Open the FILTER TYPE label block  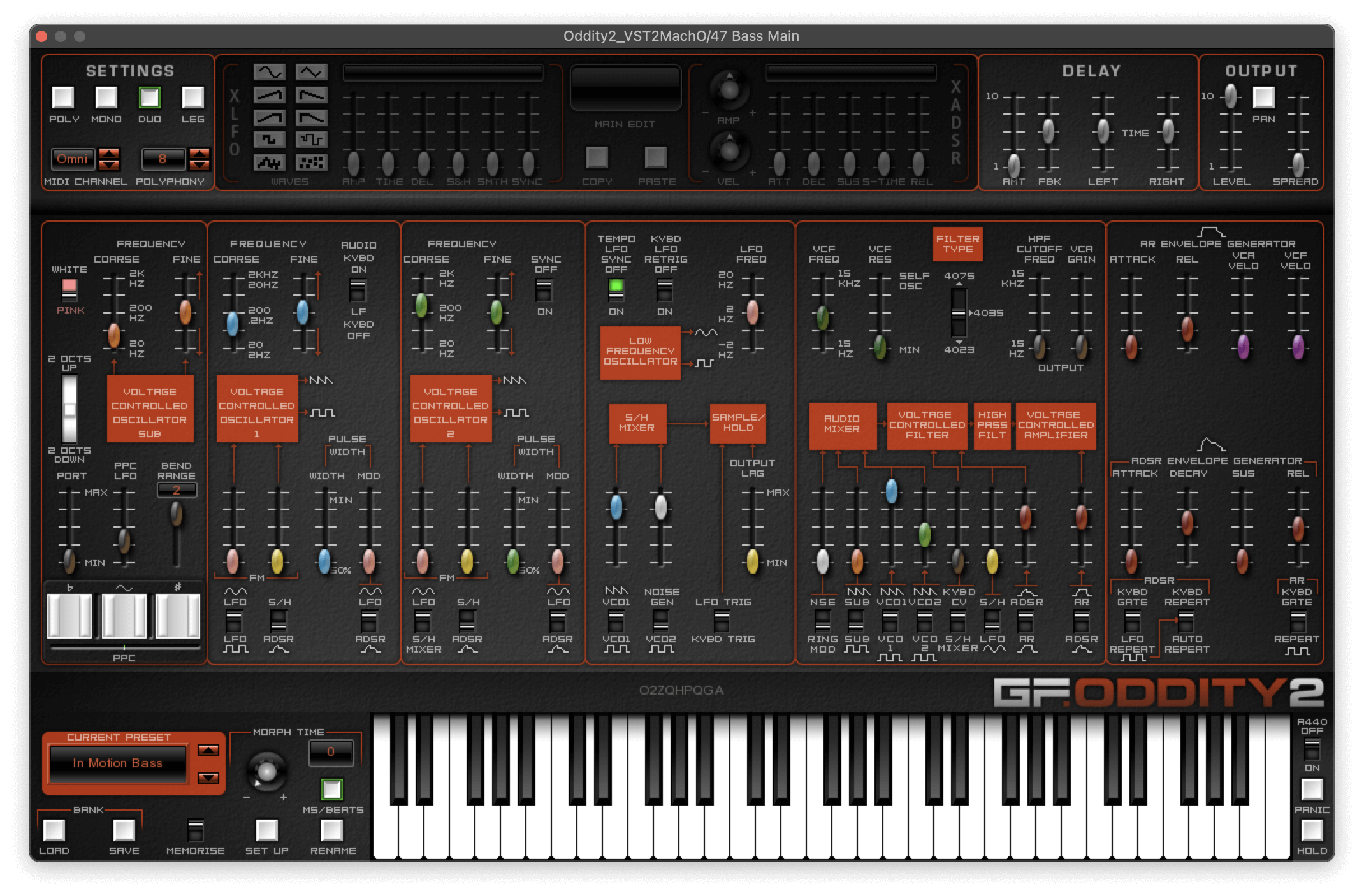tap(957, 244)
